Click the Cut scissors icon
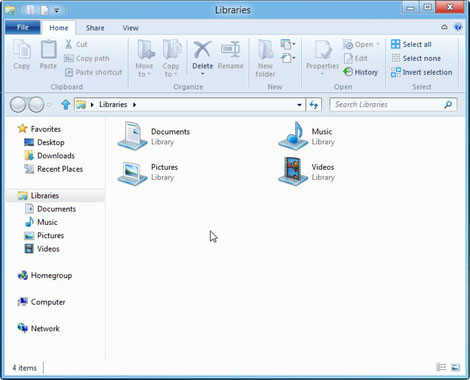The width and height of the screenshot is (470, 380). click(69, 44)
